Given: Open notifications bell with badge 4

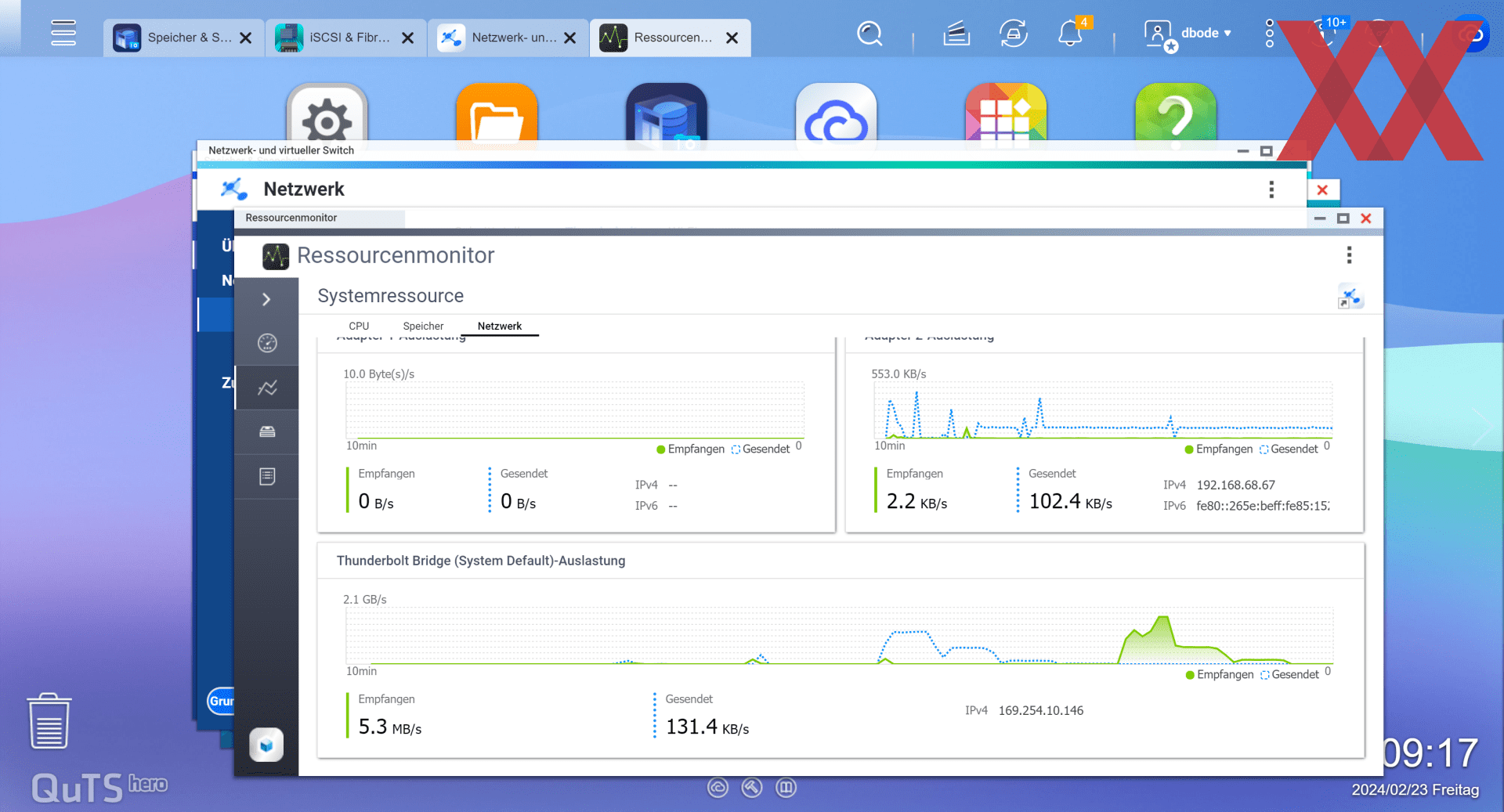Looking at the screenshot, I should pyautogui.click(x=1072, y=33).
